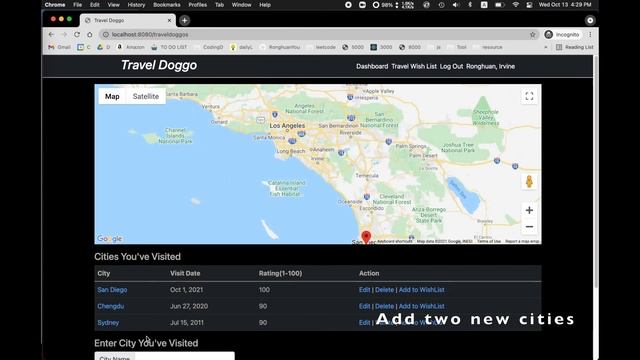Click the Wed Oct 13 clock

click(565, 5)
